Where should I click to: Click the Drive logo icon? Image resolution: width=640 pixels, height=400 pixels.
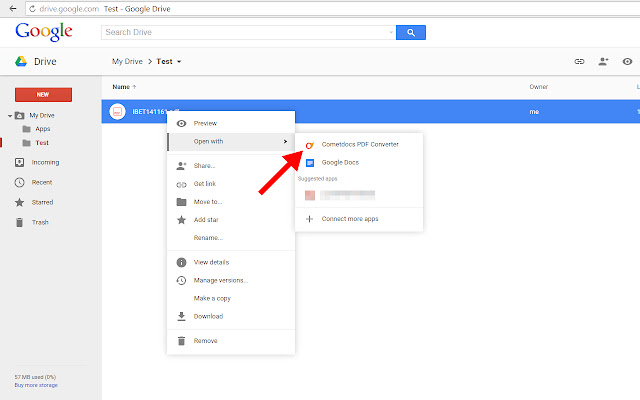tap(21, 61)
